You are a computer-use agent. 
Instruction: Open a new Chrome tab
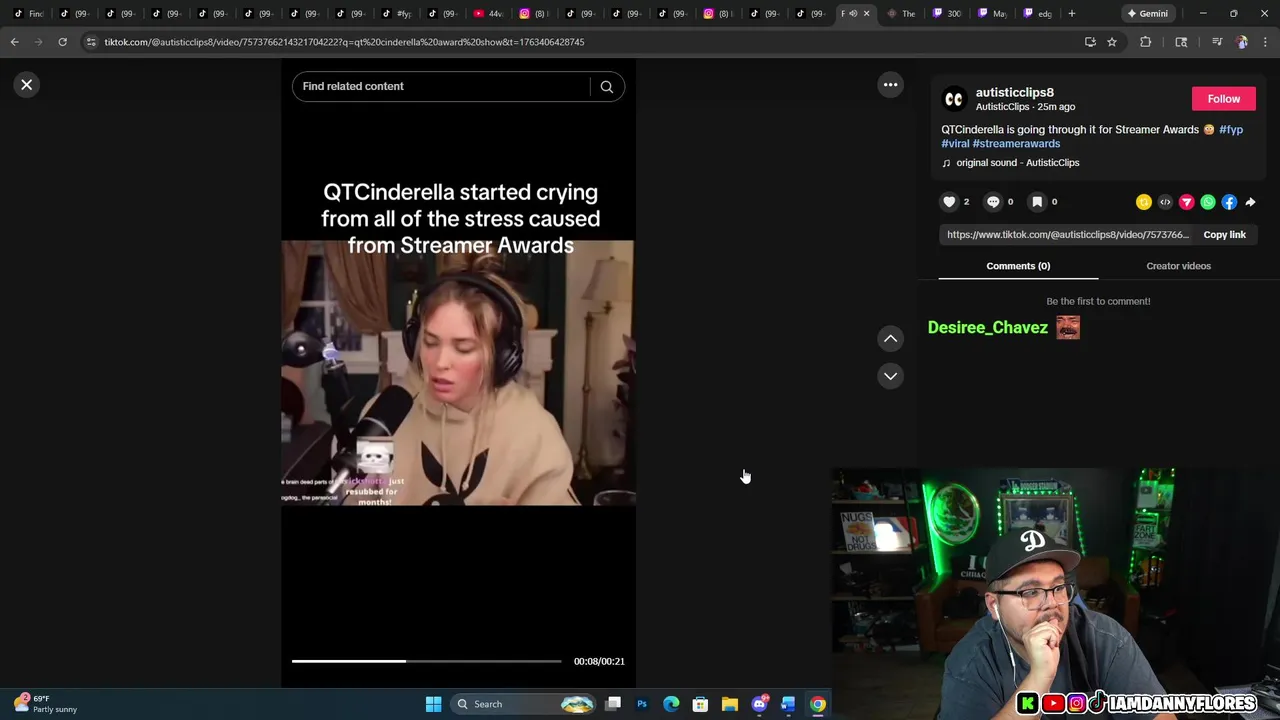(1071, 13)
